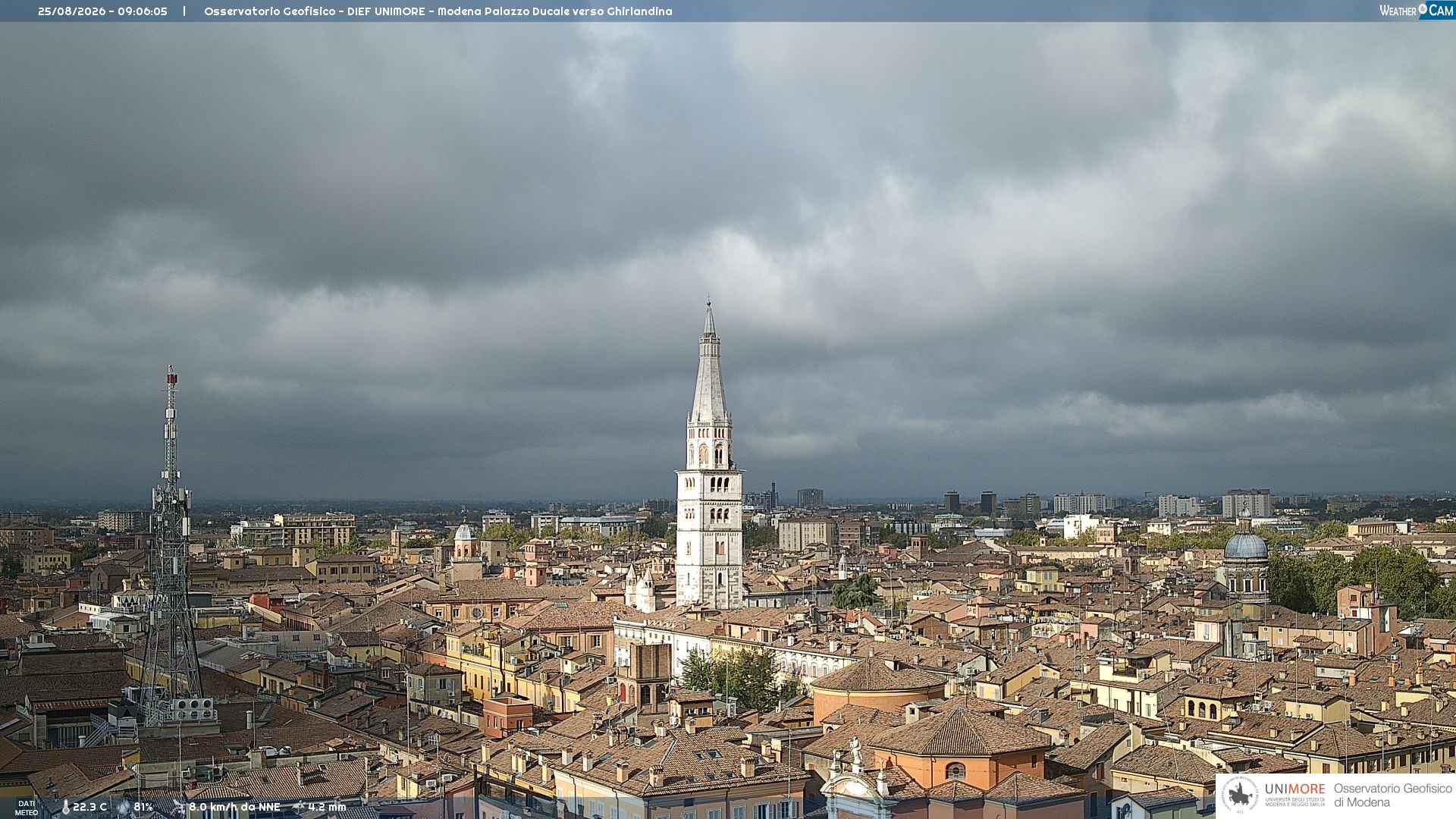Image resolution: width=1456 pixels, height=819 pixels.
Task: Click the camera lens in the WeatherCam logo
Action: tap(1423, 9)
